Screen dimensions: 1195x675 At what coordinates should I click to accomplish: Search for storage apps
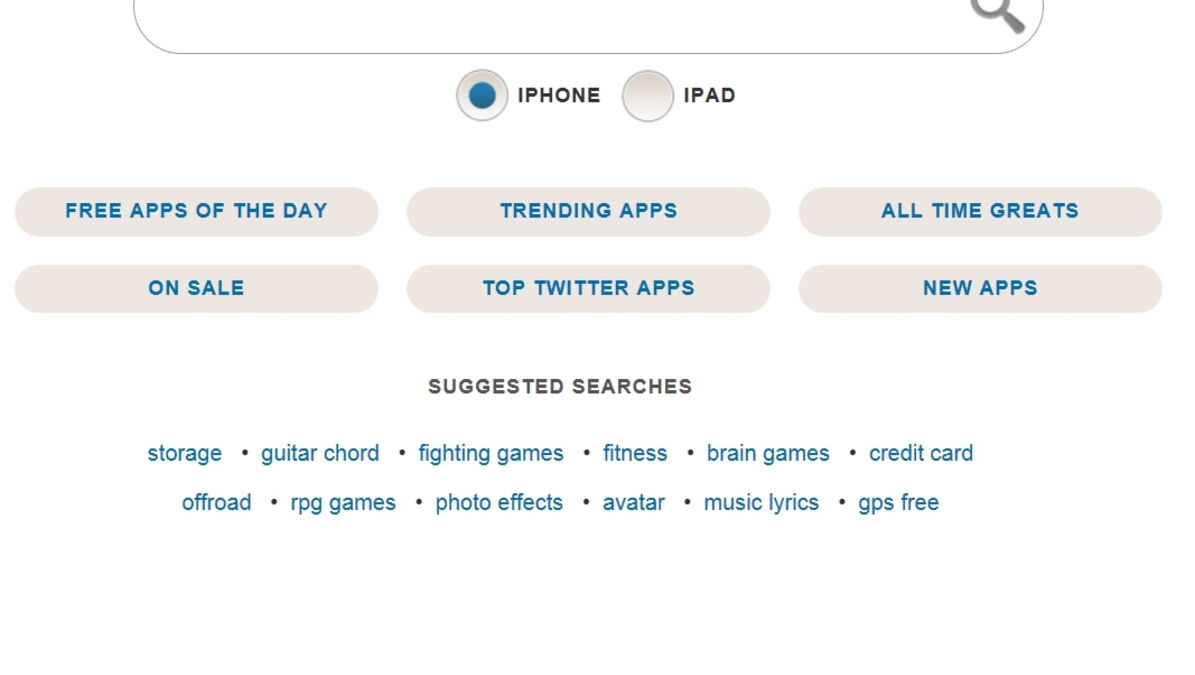[184, 453]
